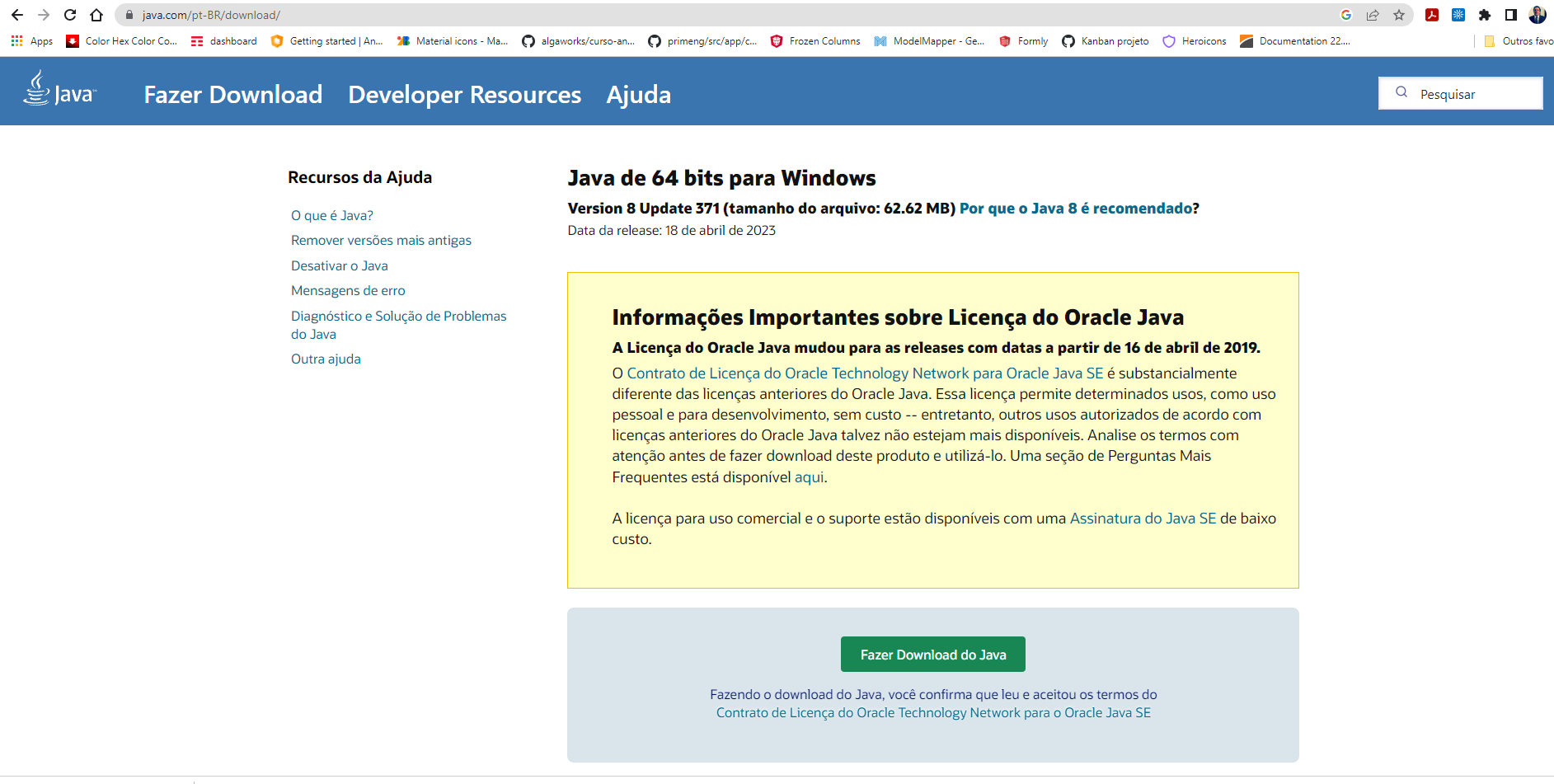Open the dashboard bookmark
1554x784 pixels.
click(224, 41)
